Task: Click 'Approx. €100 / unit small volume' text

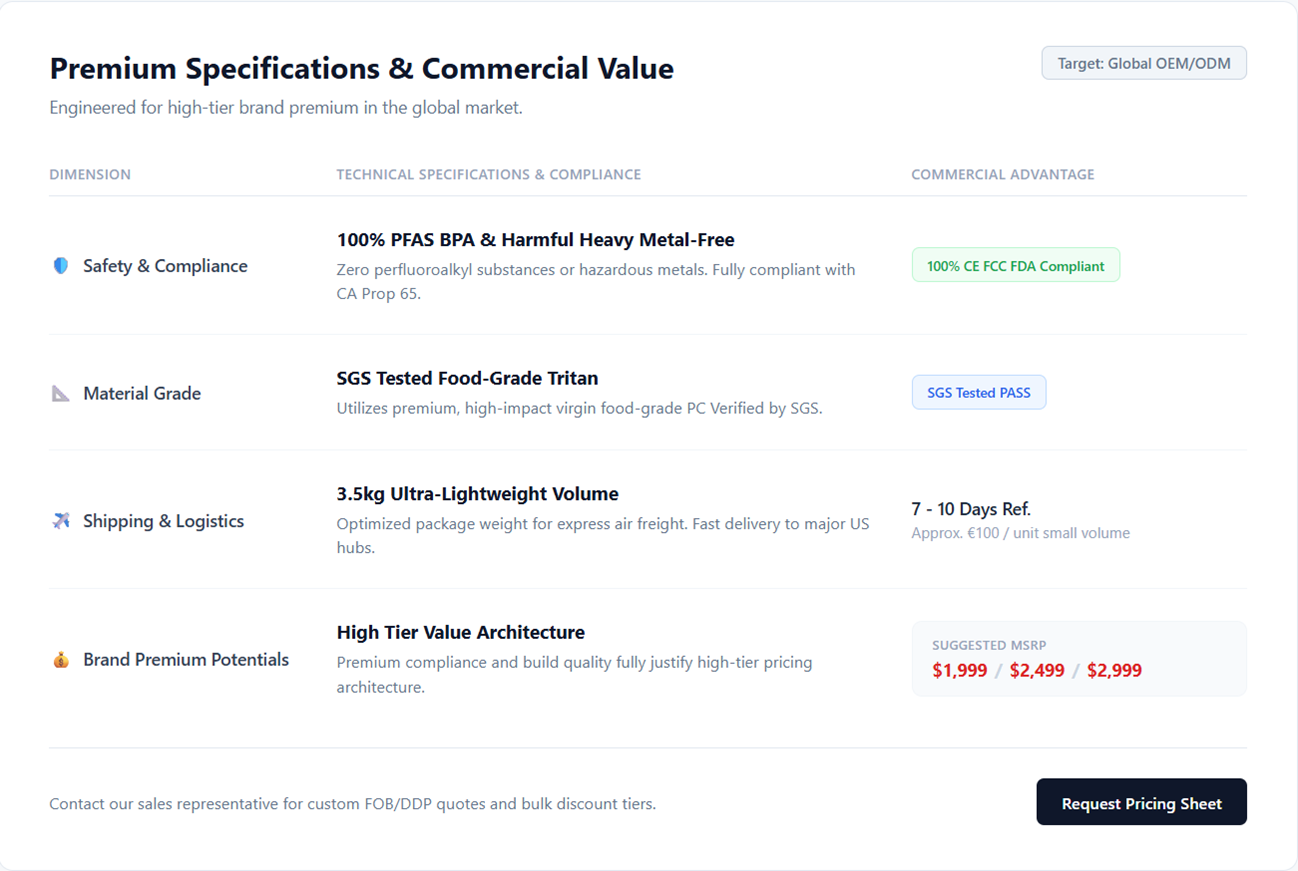Action: tap(1020, 533)
